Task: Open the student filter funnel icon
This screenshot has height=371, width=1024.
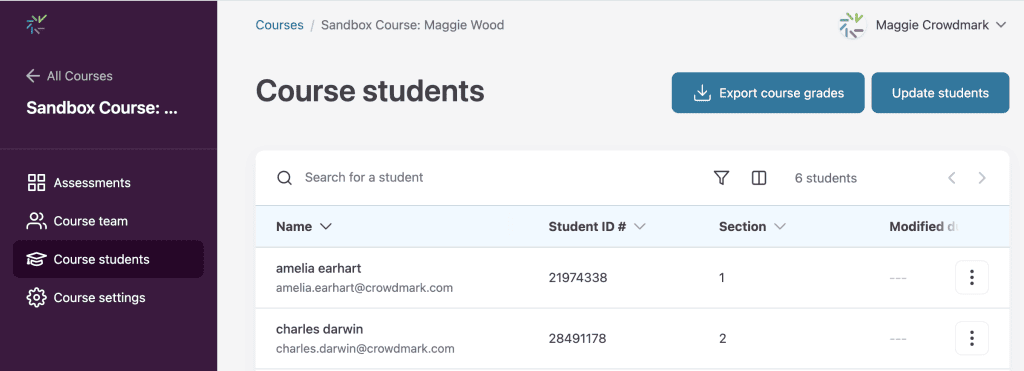Action: tap(721, 178)
